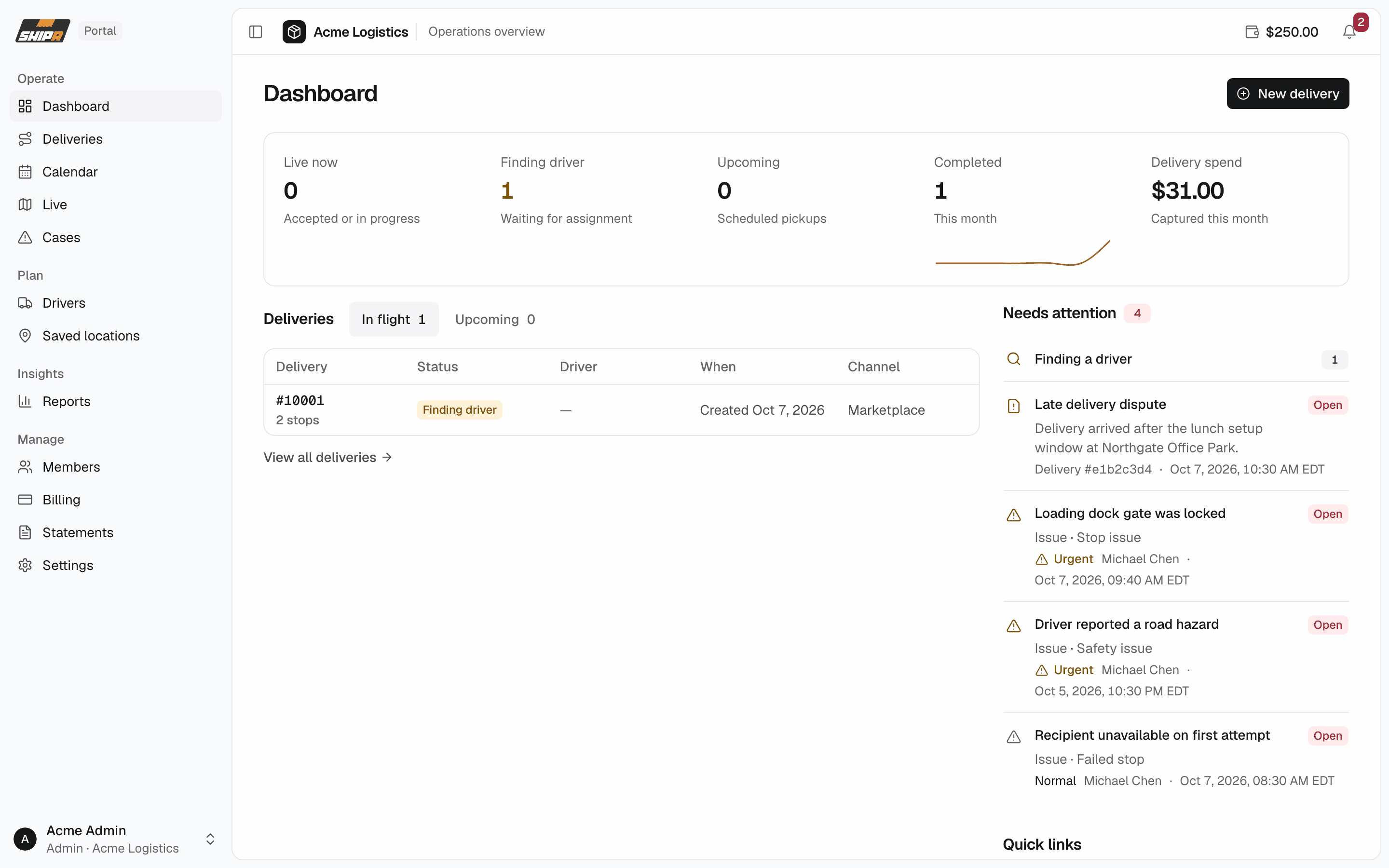
Task: Click the Finding a driver search icon
Action: (x=1014, y=359)
